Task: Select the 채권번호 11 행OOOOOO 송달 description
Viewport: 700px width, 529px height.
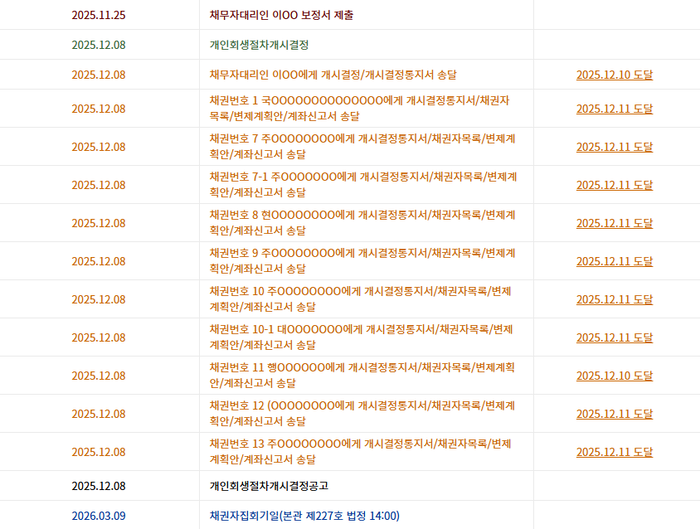Action: click(362, 375)
